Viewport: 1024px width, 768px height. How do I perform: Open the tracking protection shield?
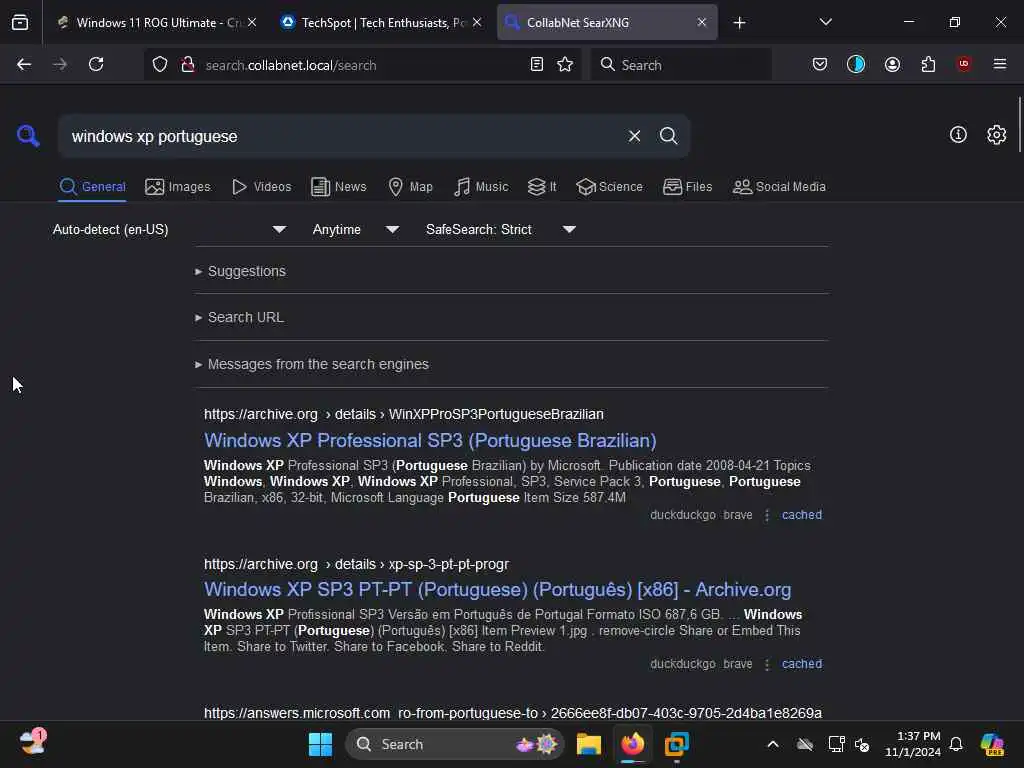[x=160, y=65]
